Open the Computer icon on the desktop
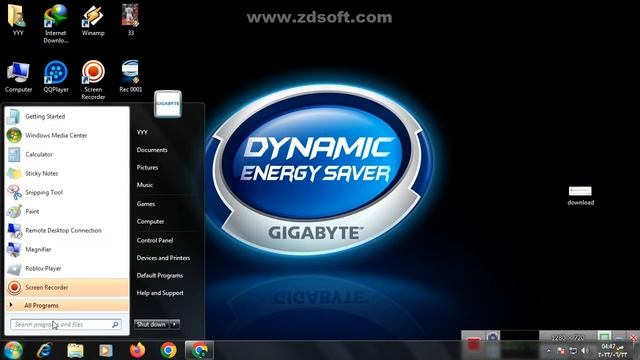 [18, 77]
